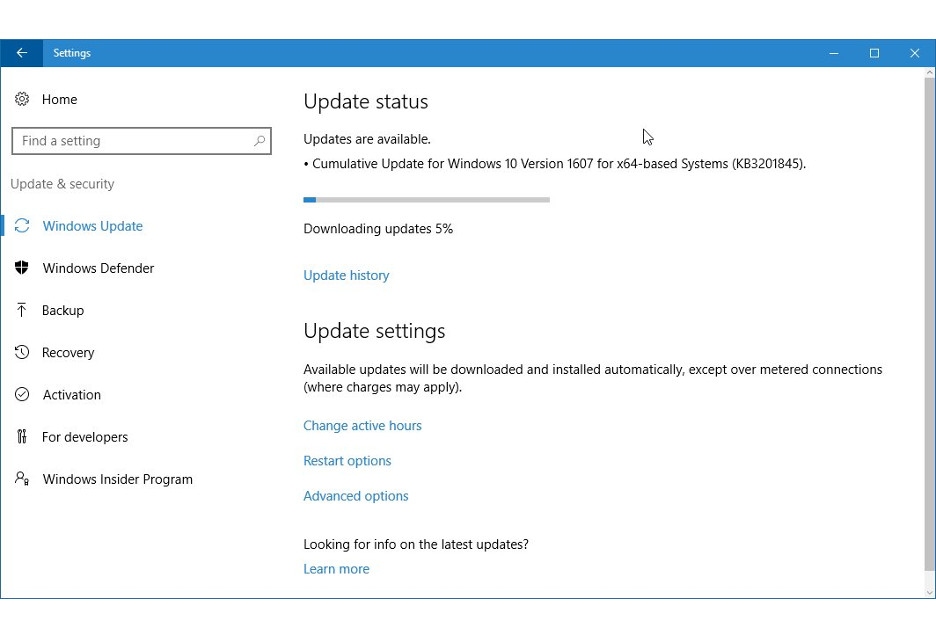This screenshot has width=936, height=639.
Task: Focus the Find a setting search box
Action: 141,141
